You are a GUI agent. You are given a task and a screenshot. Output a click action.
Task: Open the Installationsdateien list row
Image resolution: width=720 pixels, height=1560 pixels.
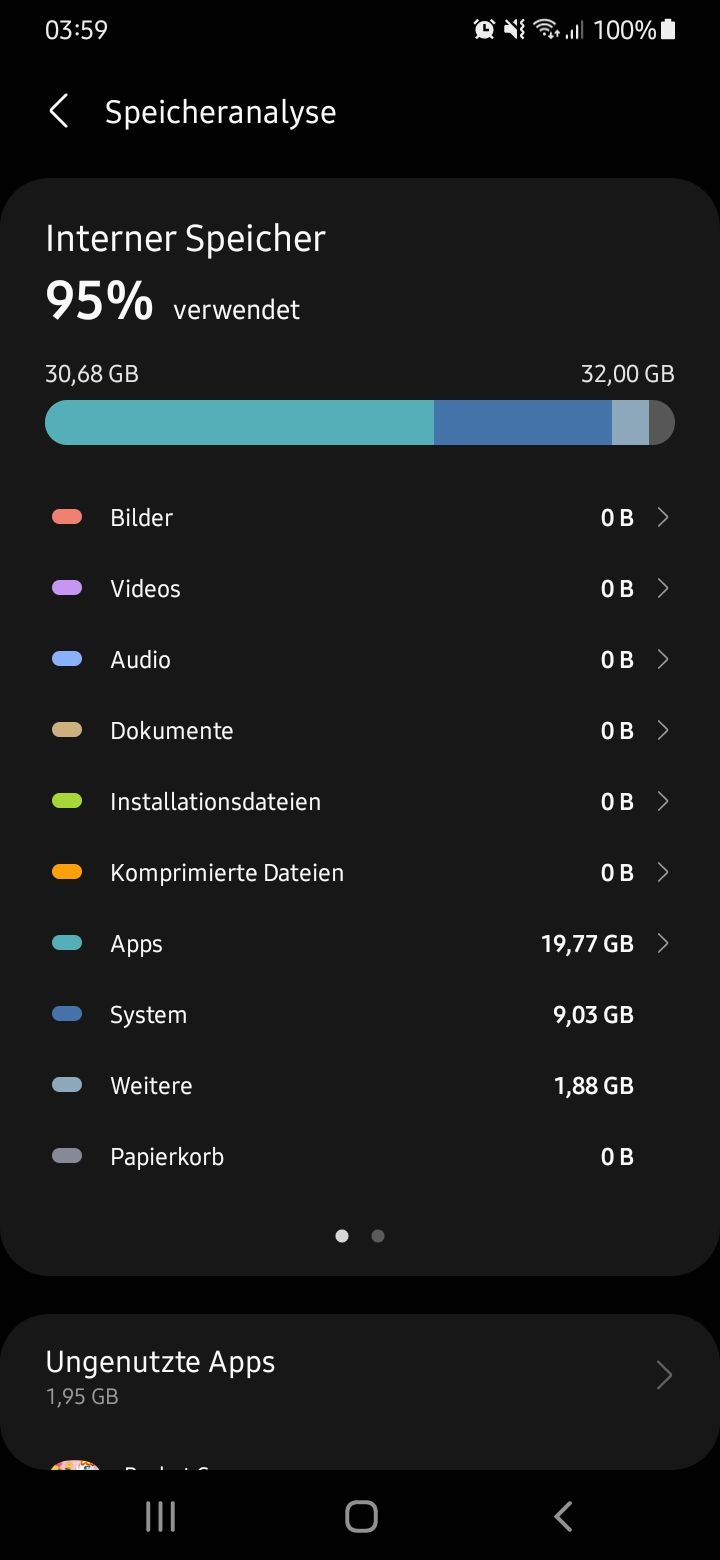[x=360, y=801]
